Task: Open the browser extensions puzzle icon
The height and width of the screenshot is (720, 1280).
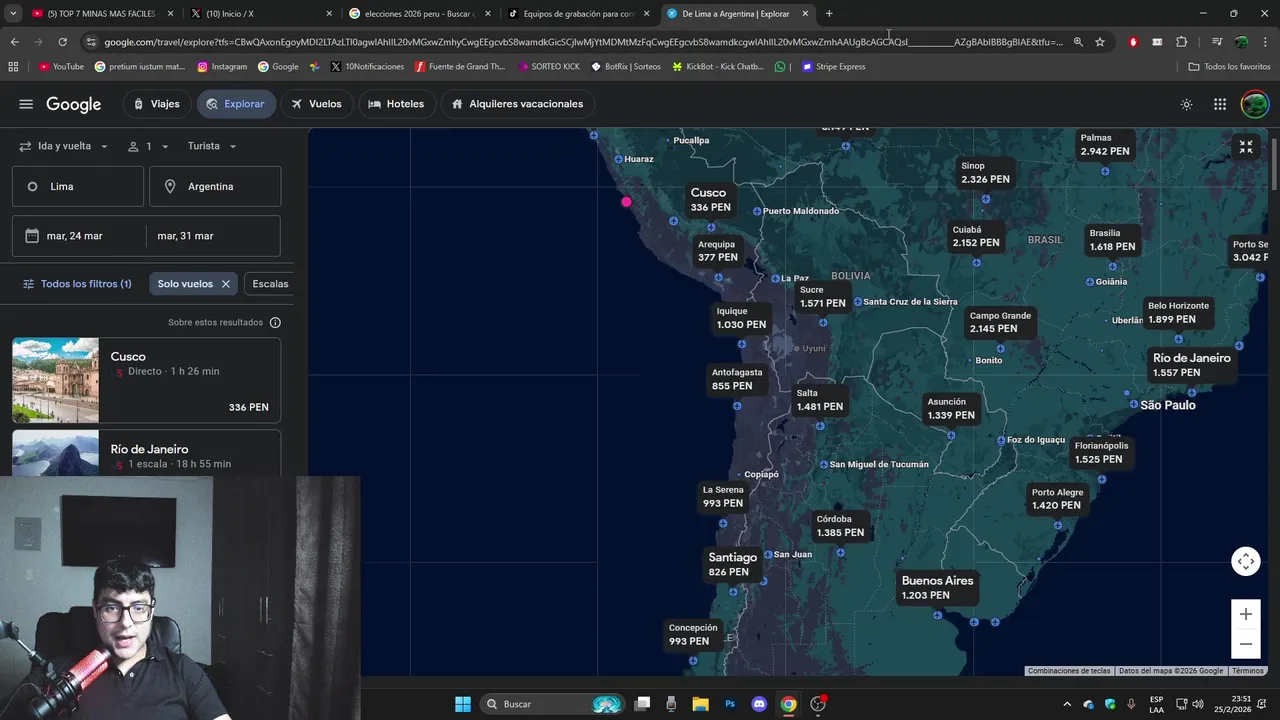Action: 1182,42
